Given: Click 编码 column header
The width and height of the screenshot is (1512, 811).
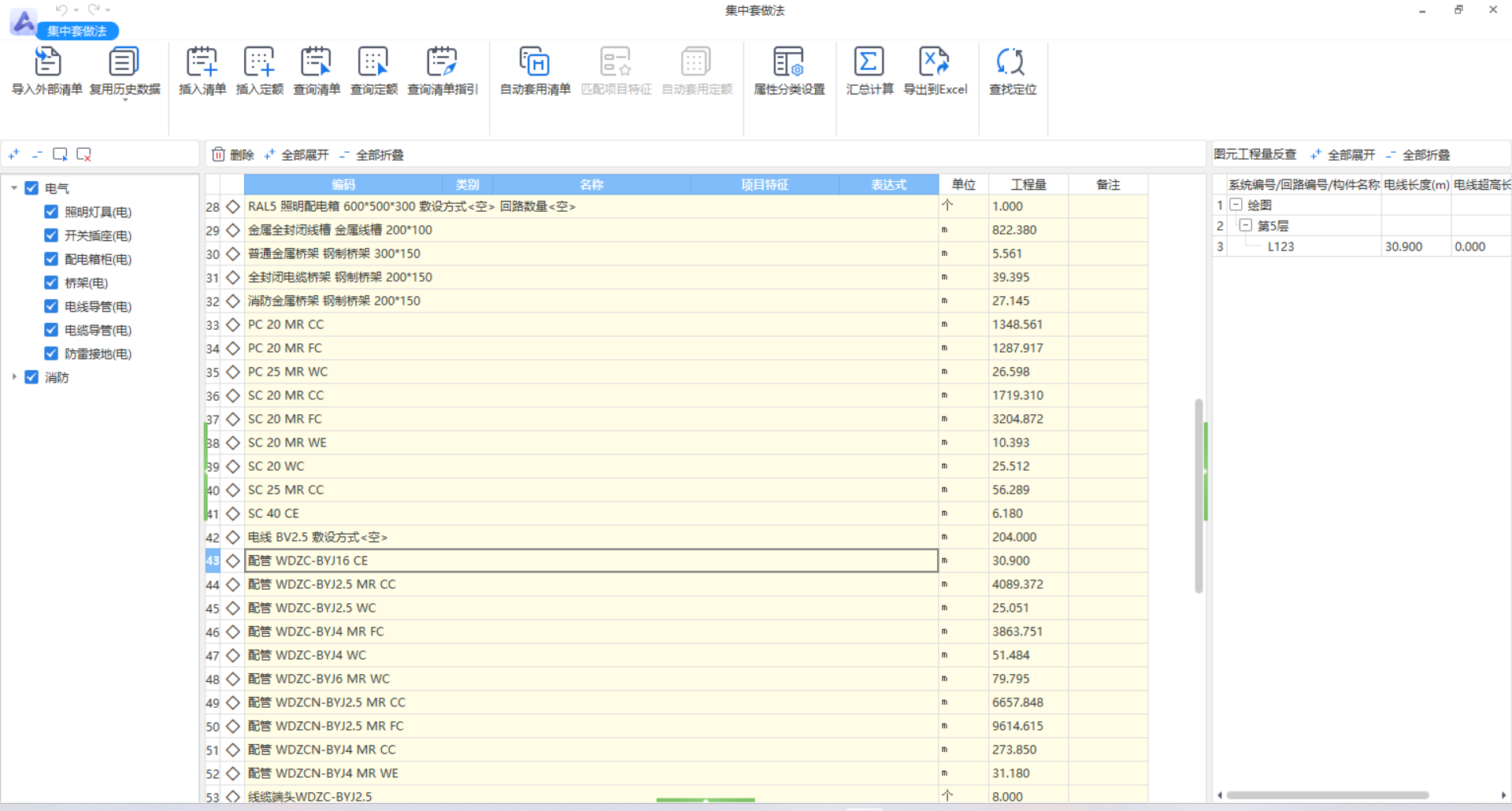Looking at the screenshot, I should (343, 184).
